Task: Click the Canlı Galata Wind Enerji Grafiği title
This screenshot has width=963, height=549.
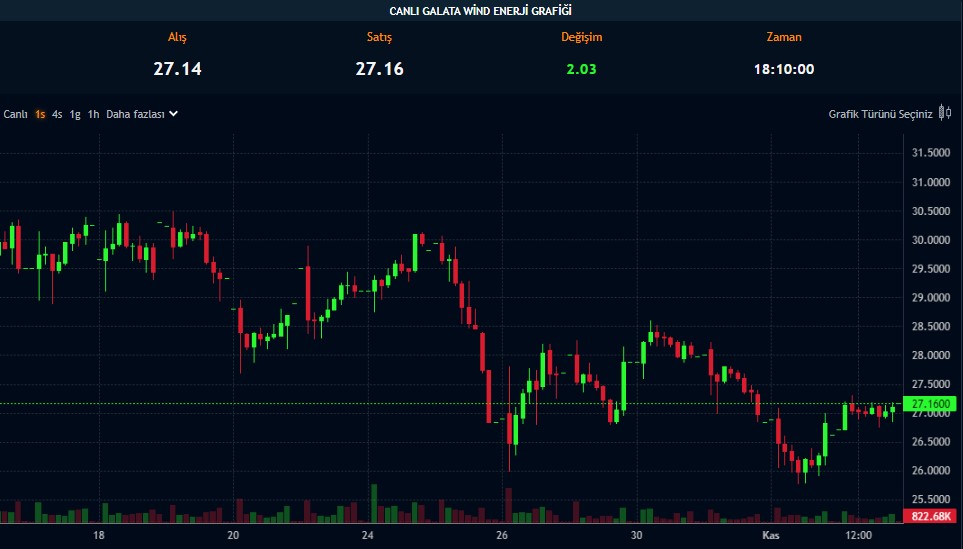Action: coord(481,11)
